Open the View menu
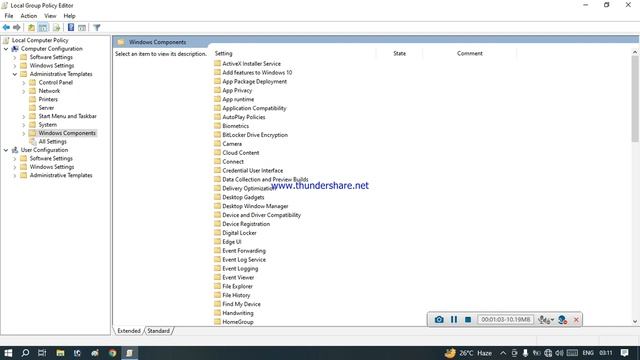This screenshot has height=360, width=640. pos(50,16)
